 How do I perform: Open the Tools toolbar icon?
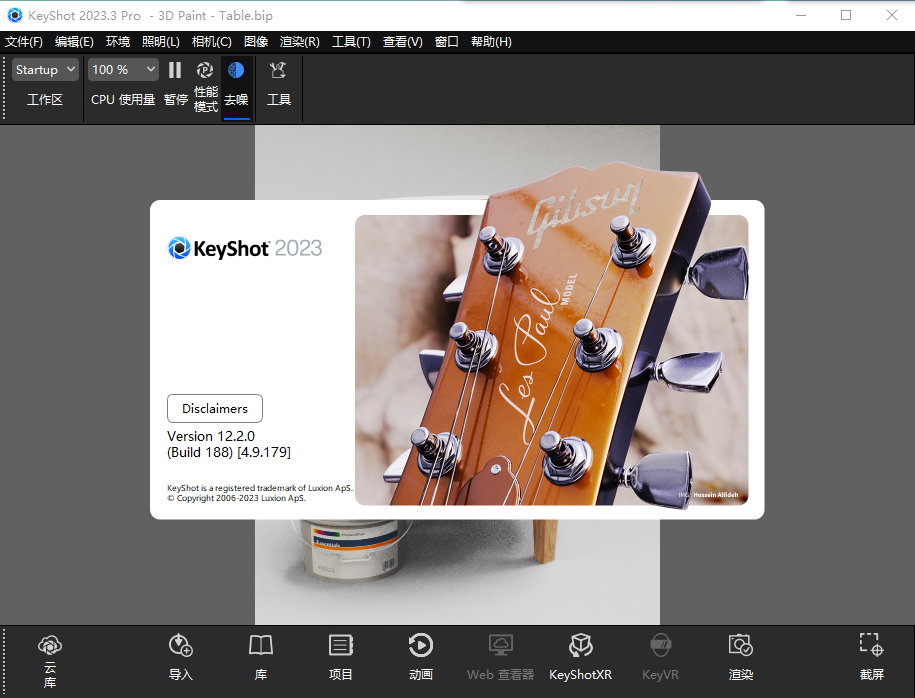[278, 71]
